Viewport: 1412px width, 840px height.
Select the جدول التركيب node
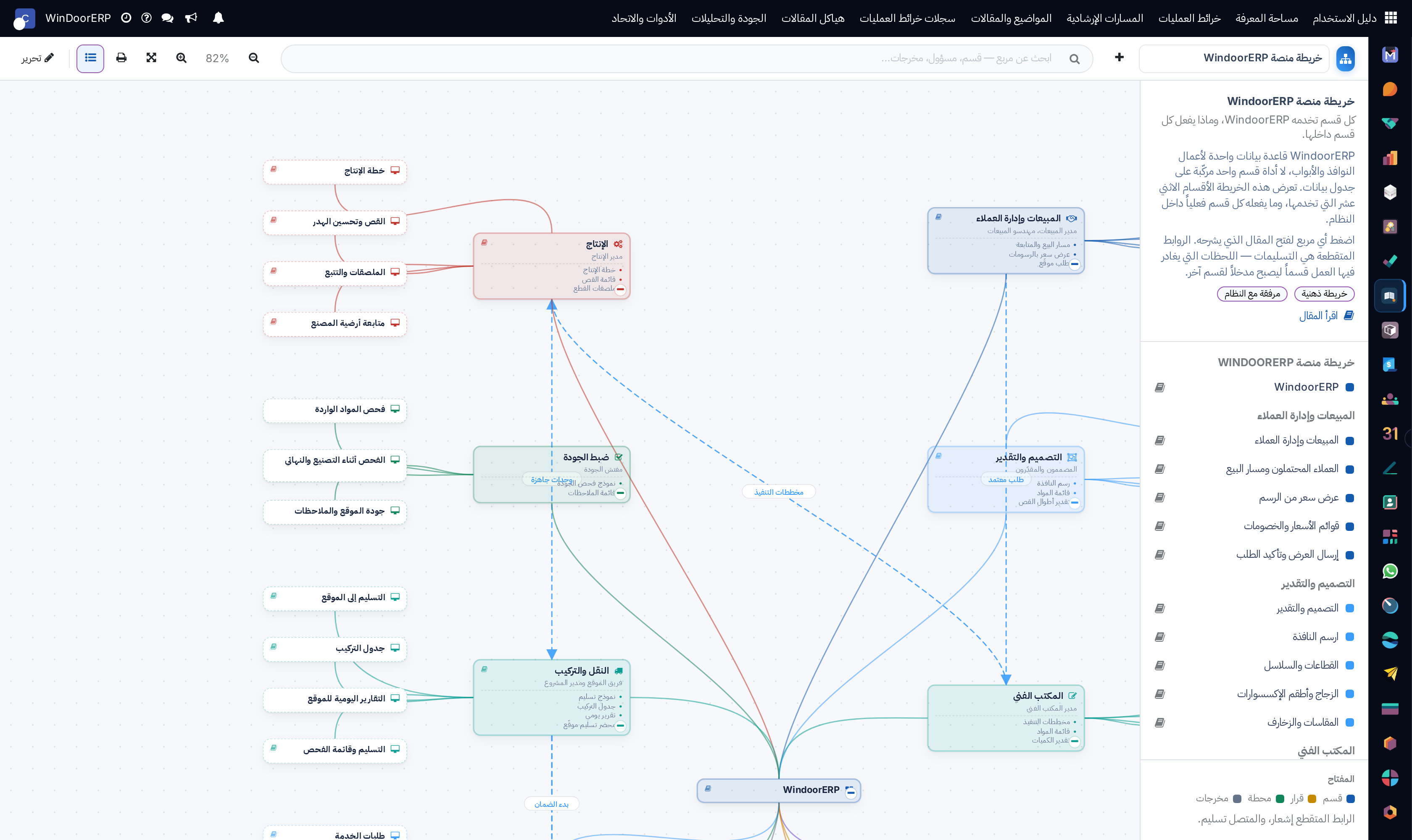click(x=335, y=648)
